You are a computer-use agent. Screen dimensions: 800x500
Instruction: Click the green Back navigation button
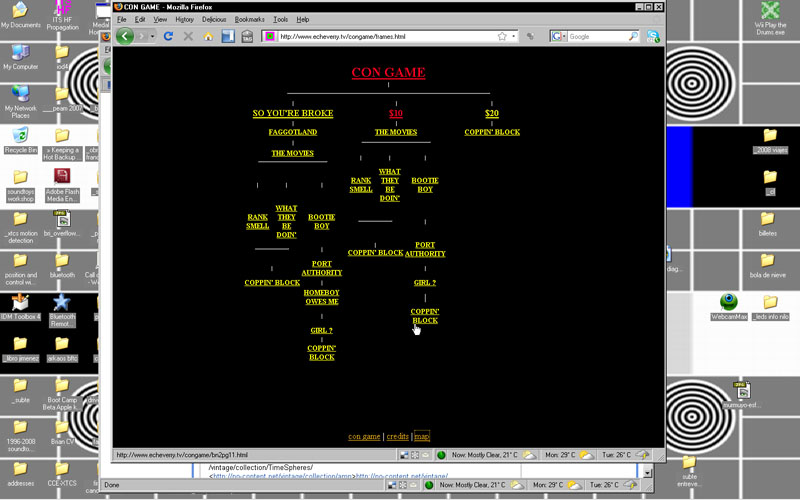[126, 37]
